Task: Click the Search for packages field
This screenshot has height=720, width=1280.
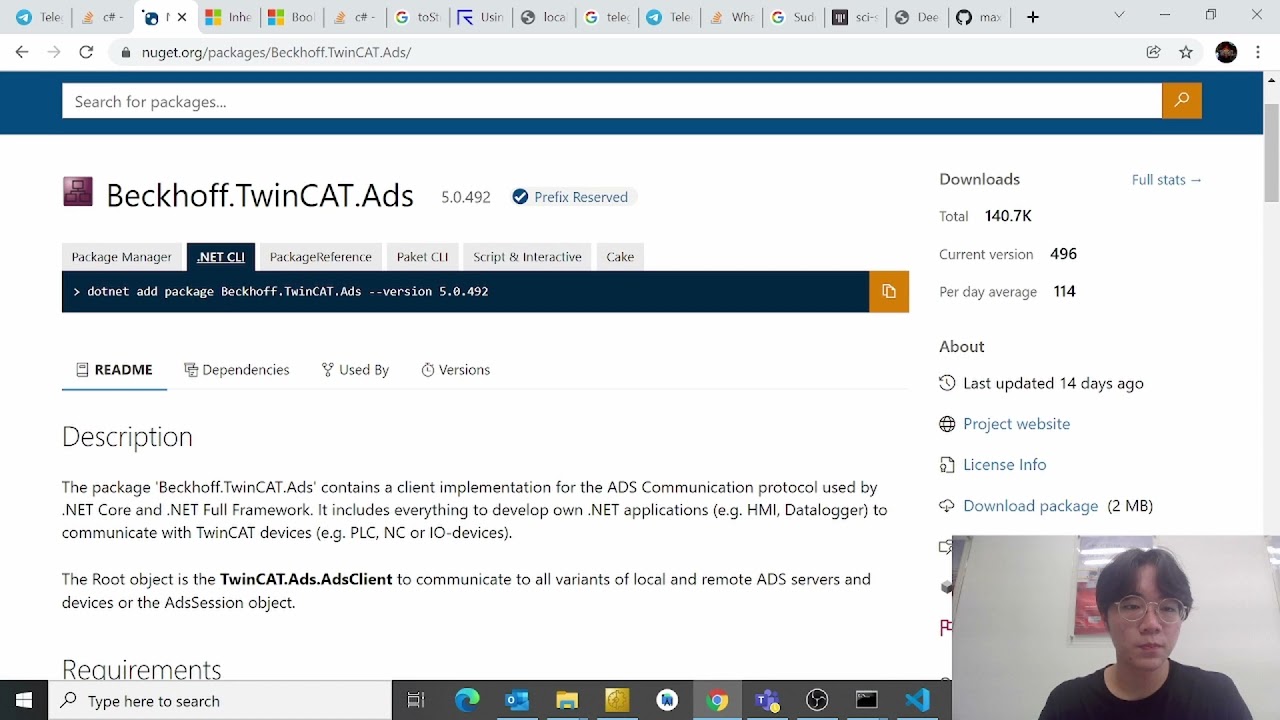Action: pyautogui.click(x=612, y=101)
